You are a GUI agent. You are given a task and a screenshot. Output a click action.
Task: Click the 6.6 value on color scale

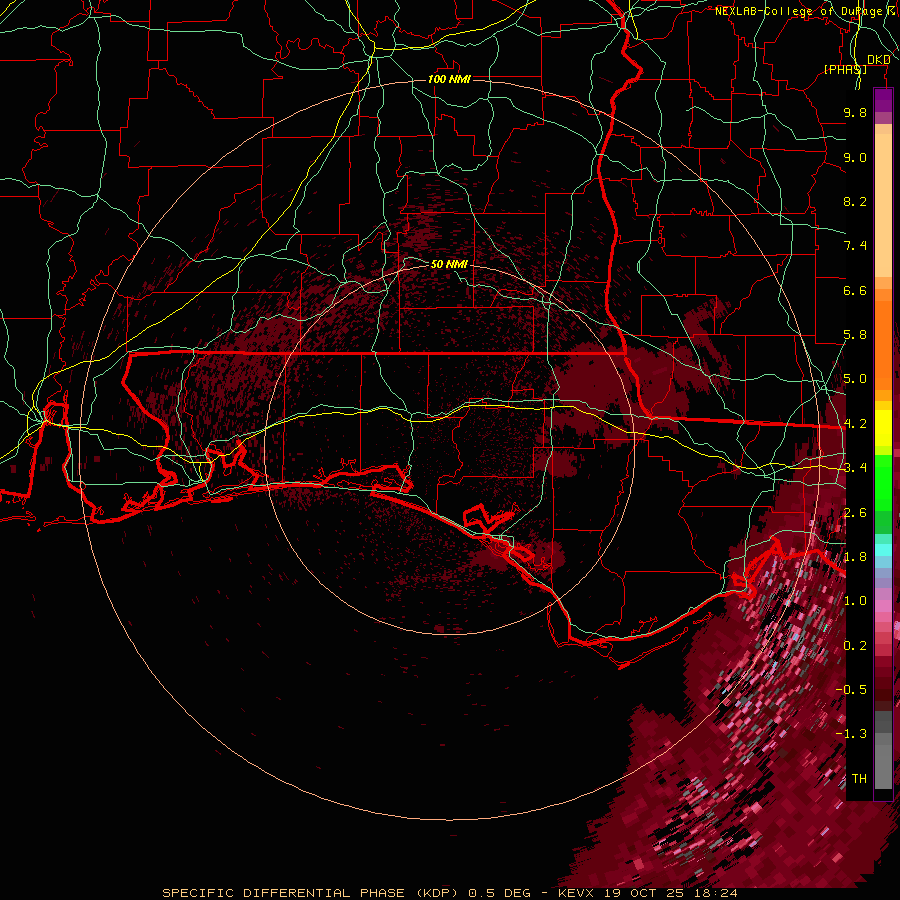[855, 290]
